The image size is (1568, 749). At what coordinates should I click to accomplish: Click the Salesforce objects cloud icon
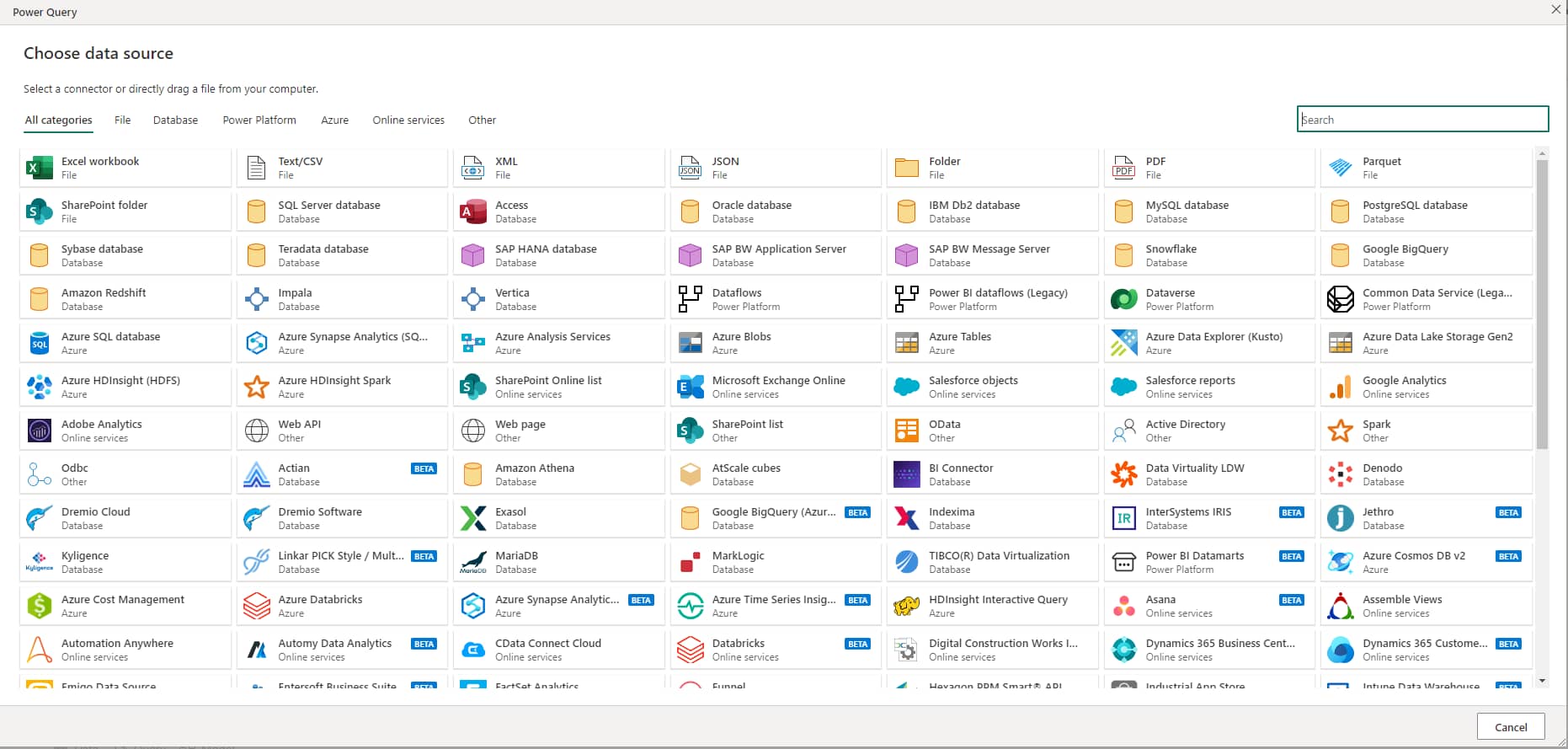907,387
